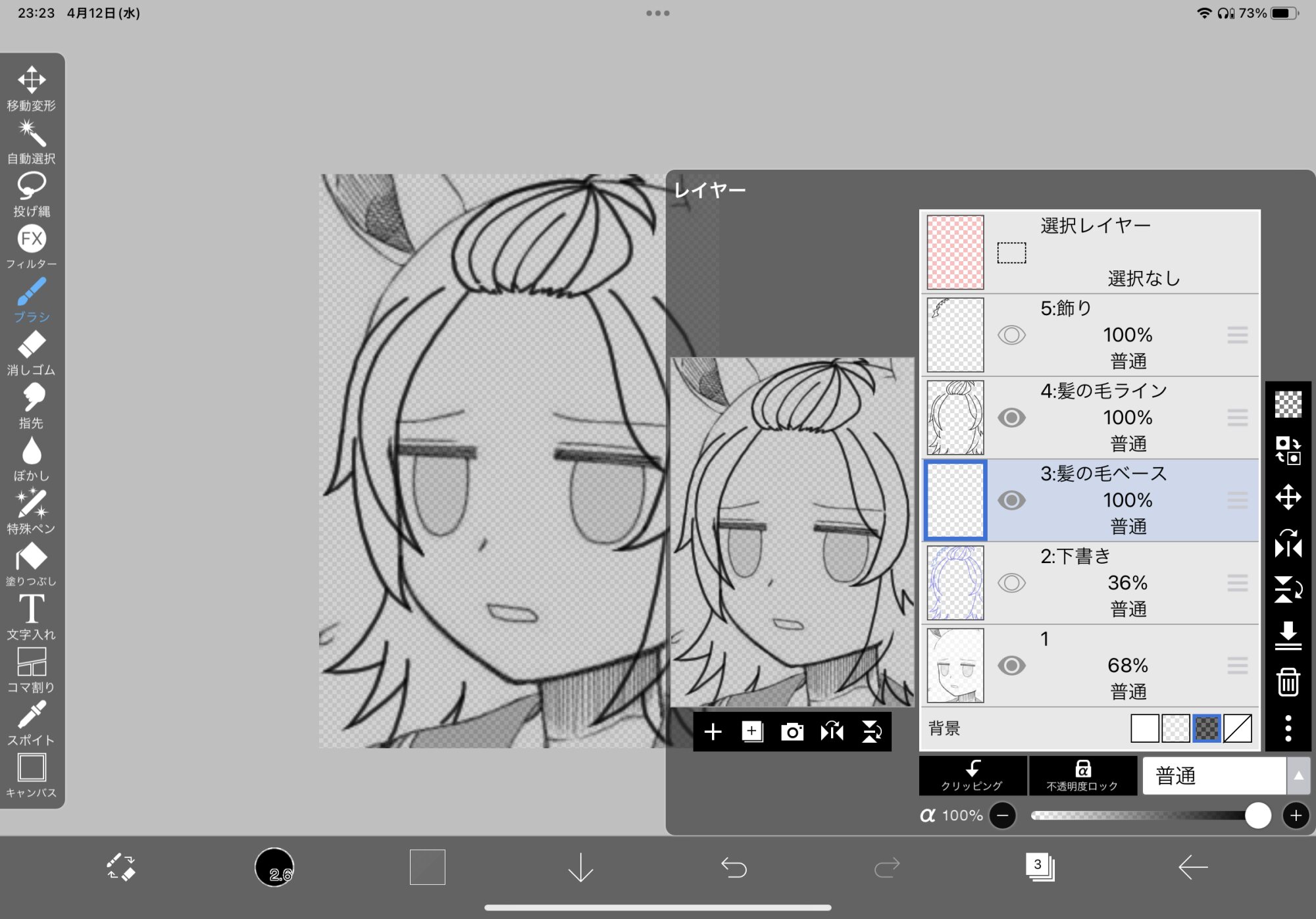Enable 不透明度ロック alpha lock button
The image size is (1316, 919).
pos(1082,776)
